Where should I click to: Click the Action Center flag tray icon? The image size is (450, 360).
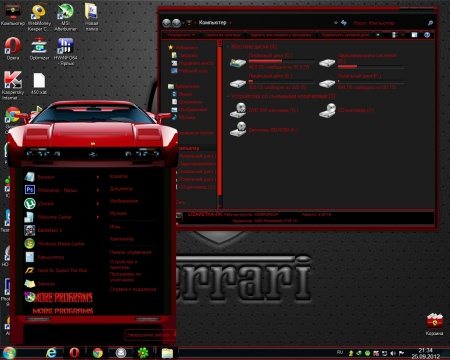(x=401, y=353)
